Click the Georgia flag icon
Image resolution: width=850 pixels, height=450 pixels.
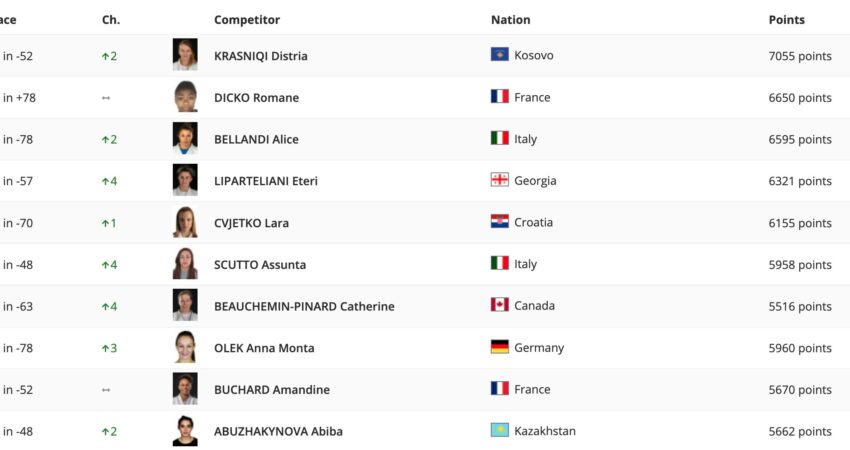click(500, 180)
